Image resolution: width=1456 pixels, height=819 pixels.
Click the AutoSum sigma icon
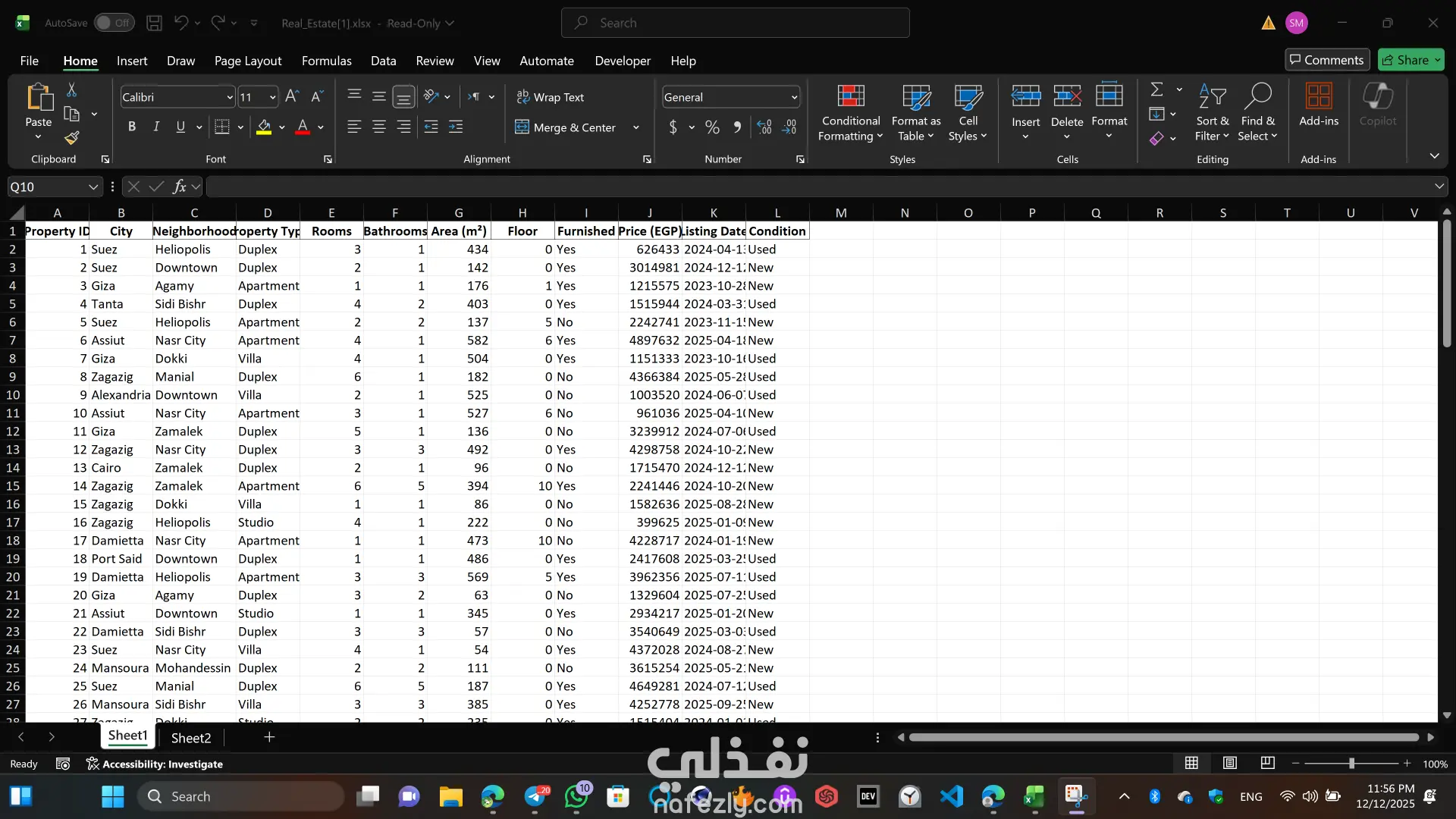tap(1156, 89)
